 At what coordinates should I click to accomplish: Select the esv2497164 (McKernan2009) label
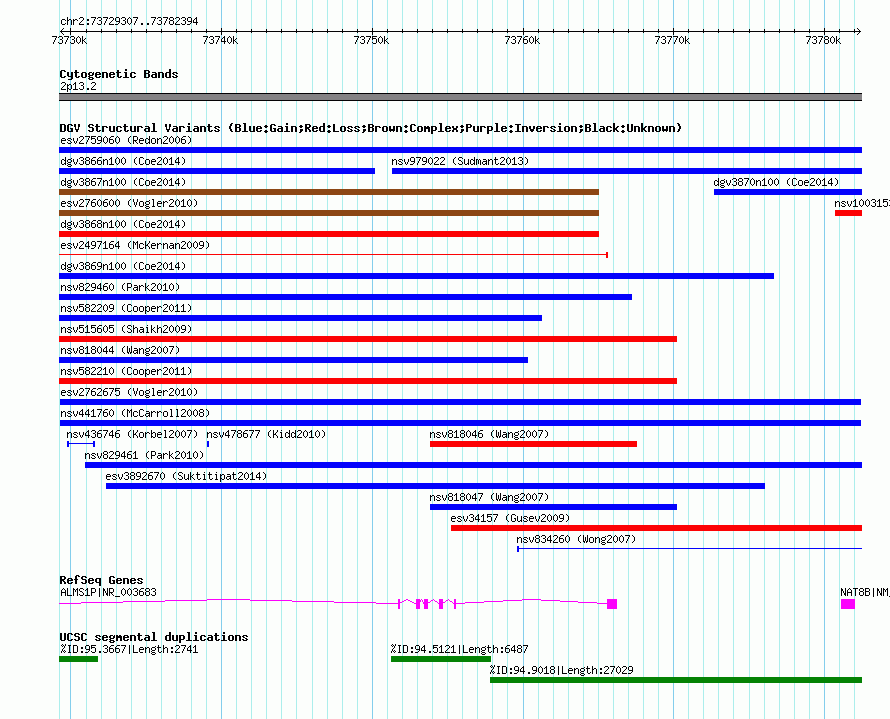(135, 245)
